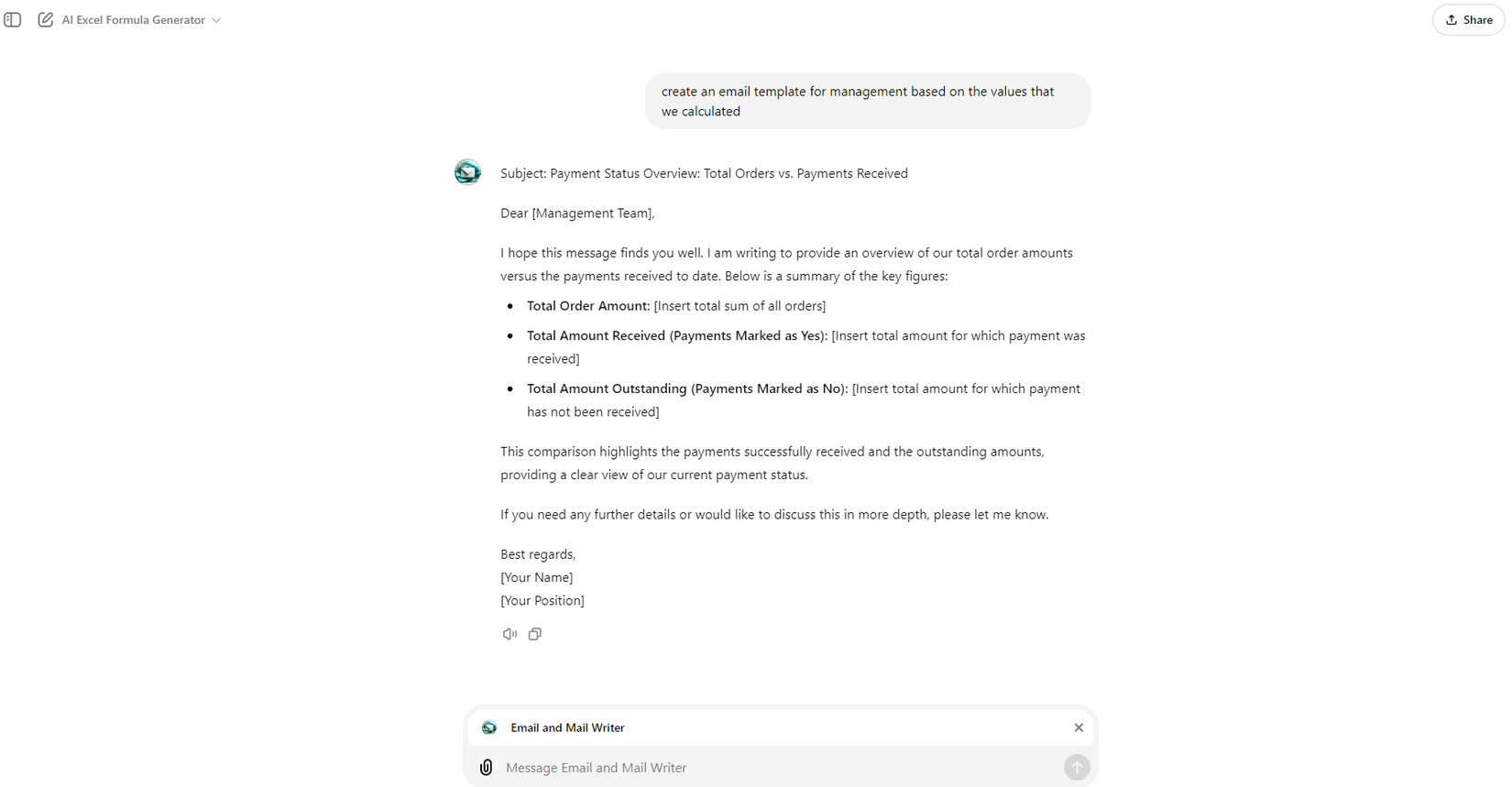Remove the Email and Mail Writer mention

(1079, 727)
